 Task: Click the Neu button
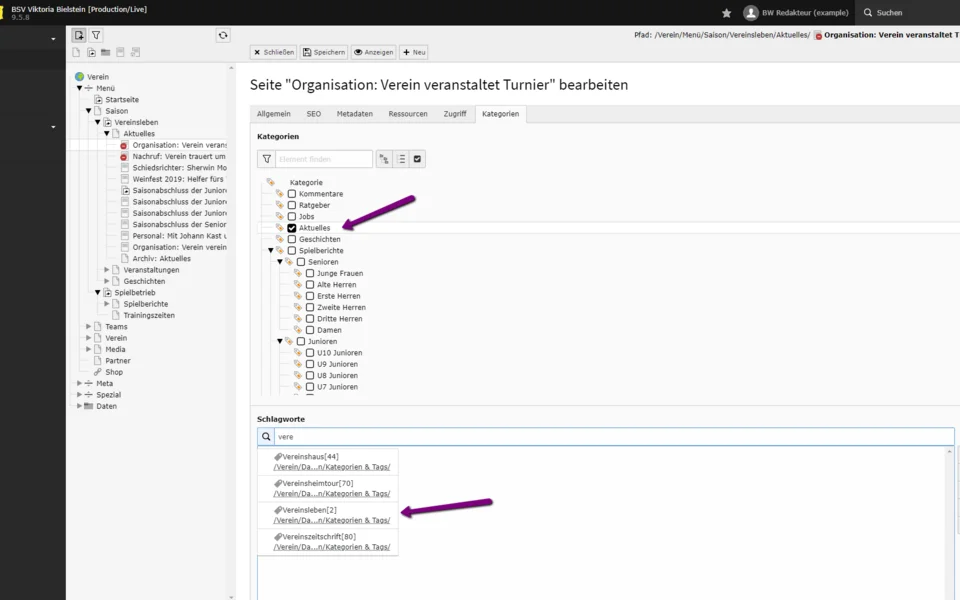[414, 53]
